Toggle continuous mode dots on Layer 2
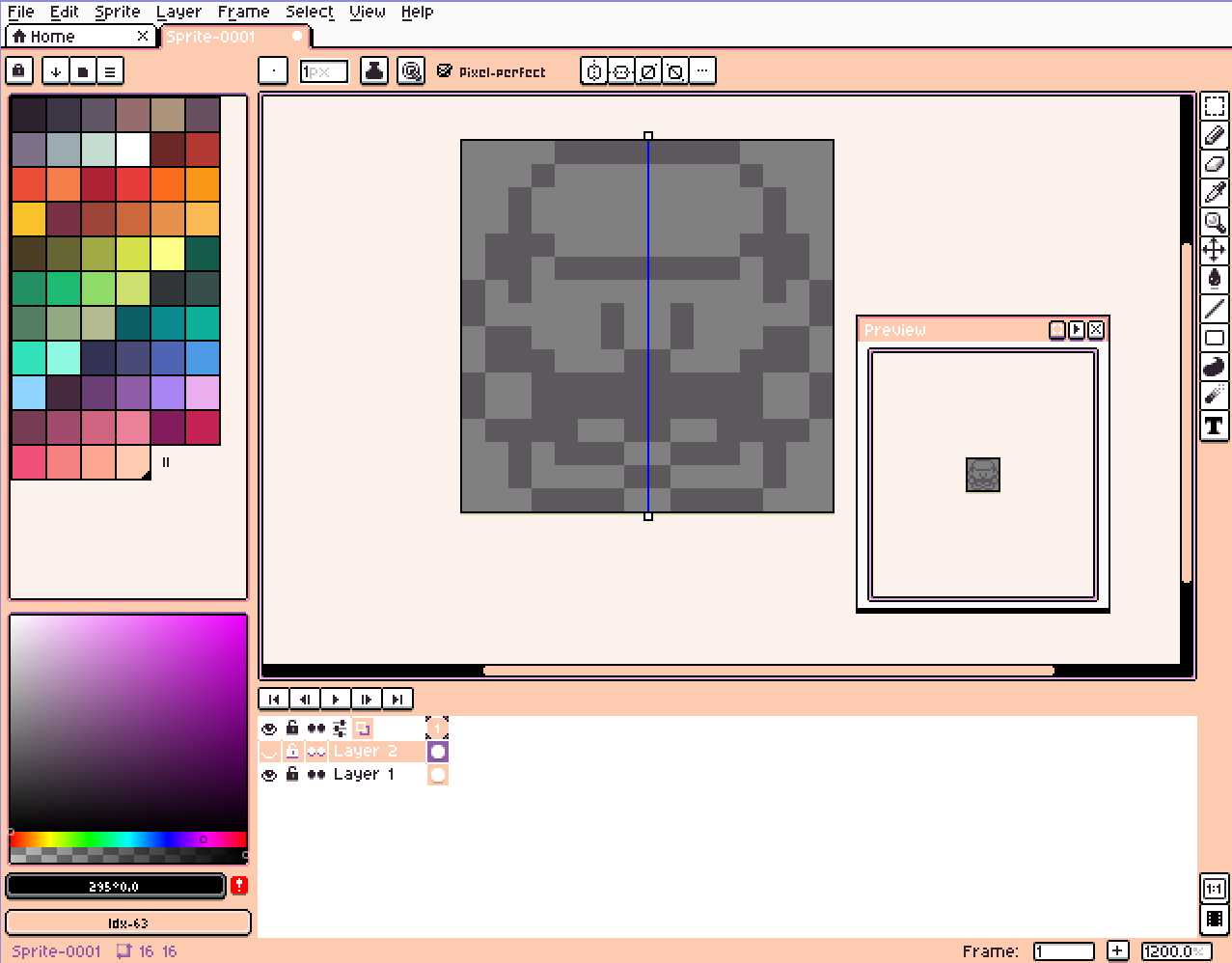Image resolution: width=1232 pixels, height=963 pixels. coord(316,752)
